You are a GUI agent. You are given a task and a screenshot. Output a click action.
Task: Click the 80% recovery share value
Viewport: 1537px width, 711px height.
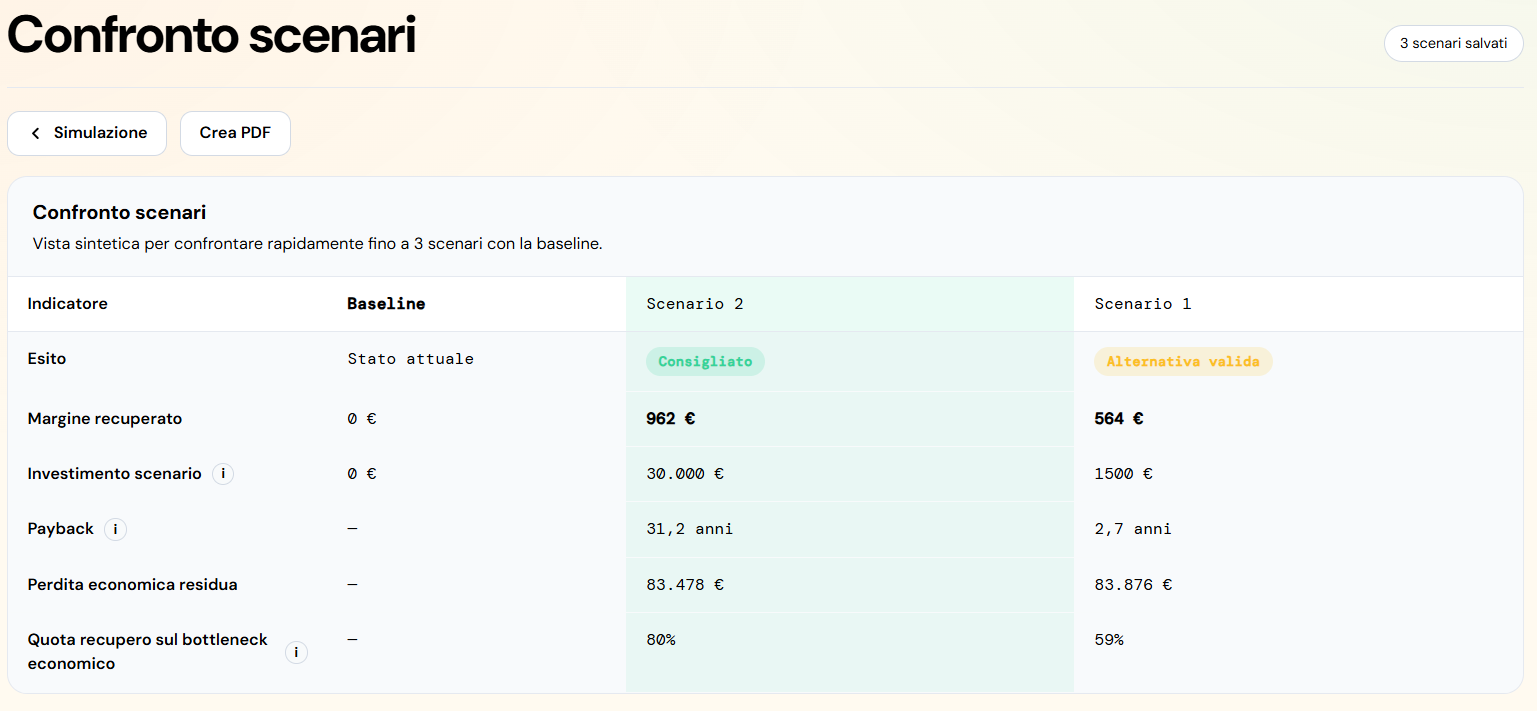pos(661,639)
